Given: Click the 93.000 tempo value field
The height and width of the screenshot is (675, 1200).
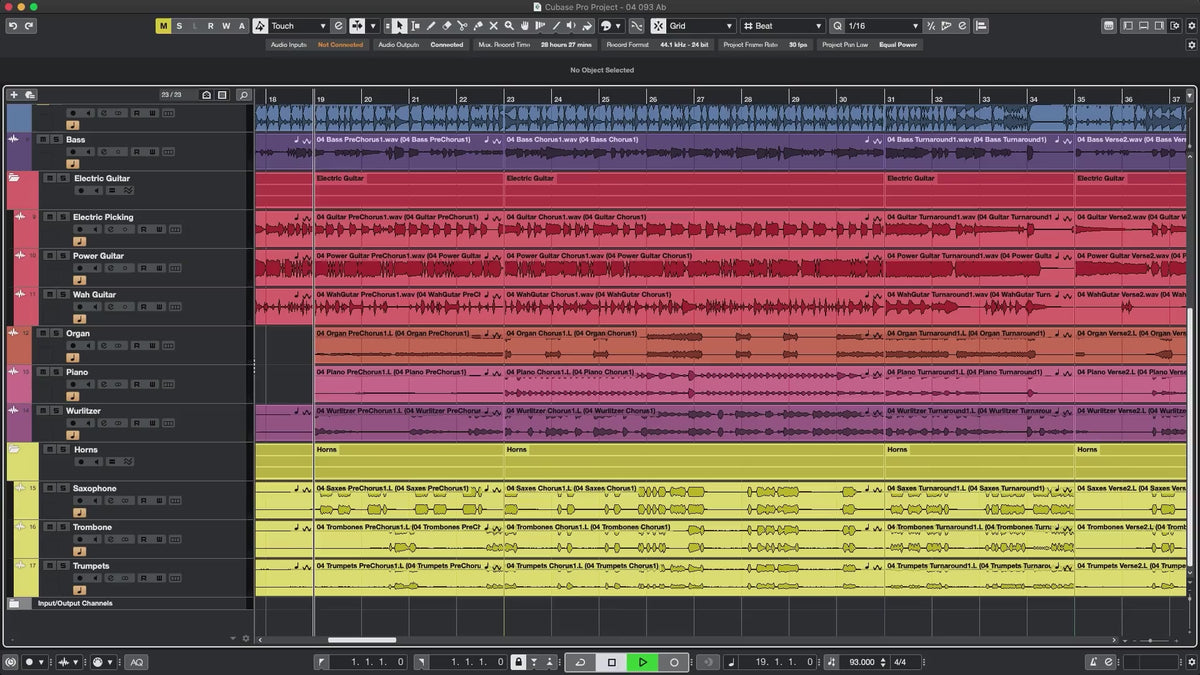Looking at the screenshot, I should [x=861, y=662].
